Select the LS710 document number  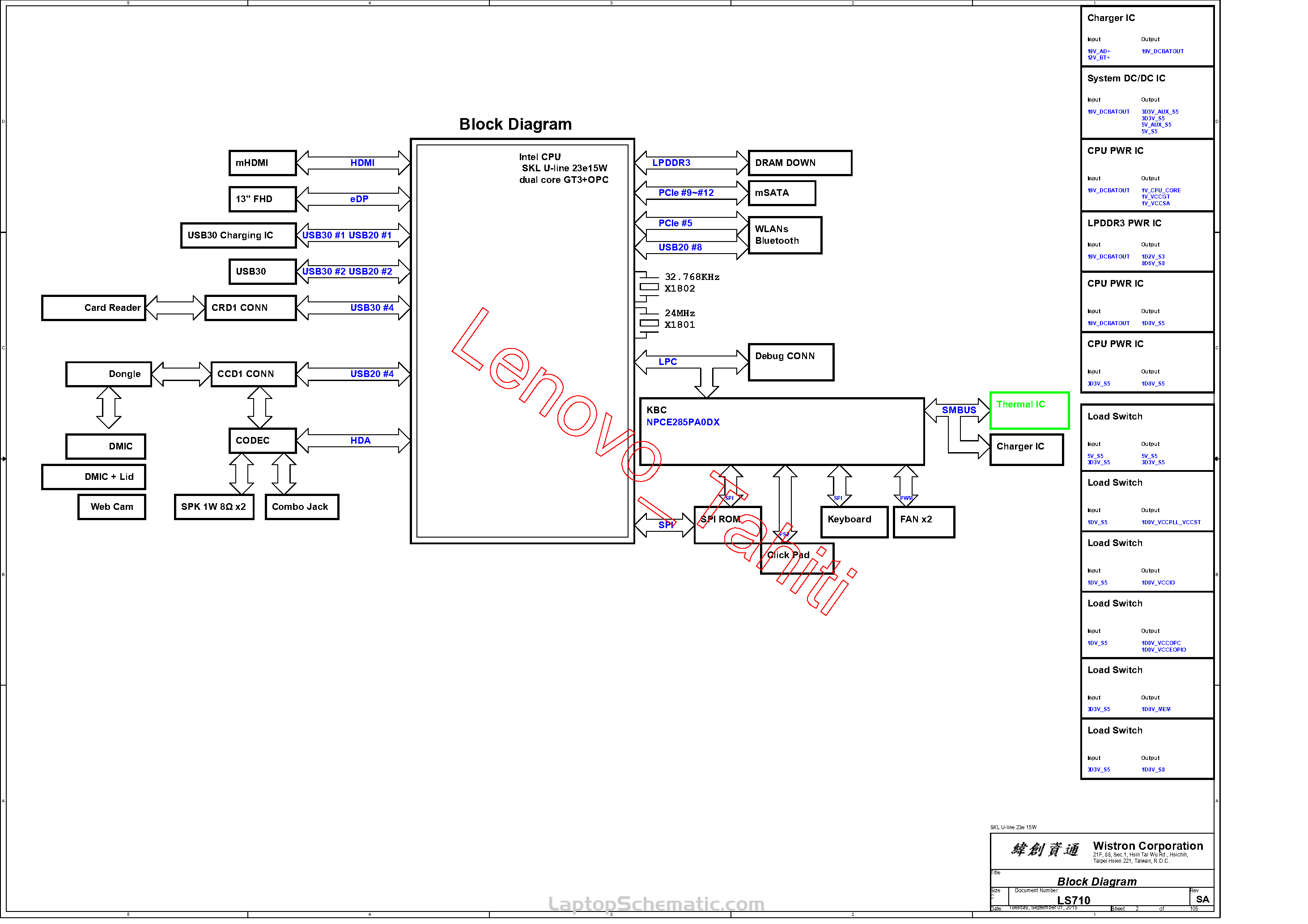click(x=1073, y=900)
